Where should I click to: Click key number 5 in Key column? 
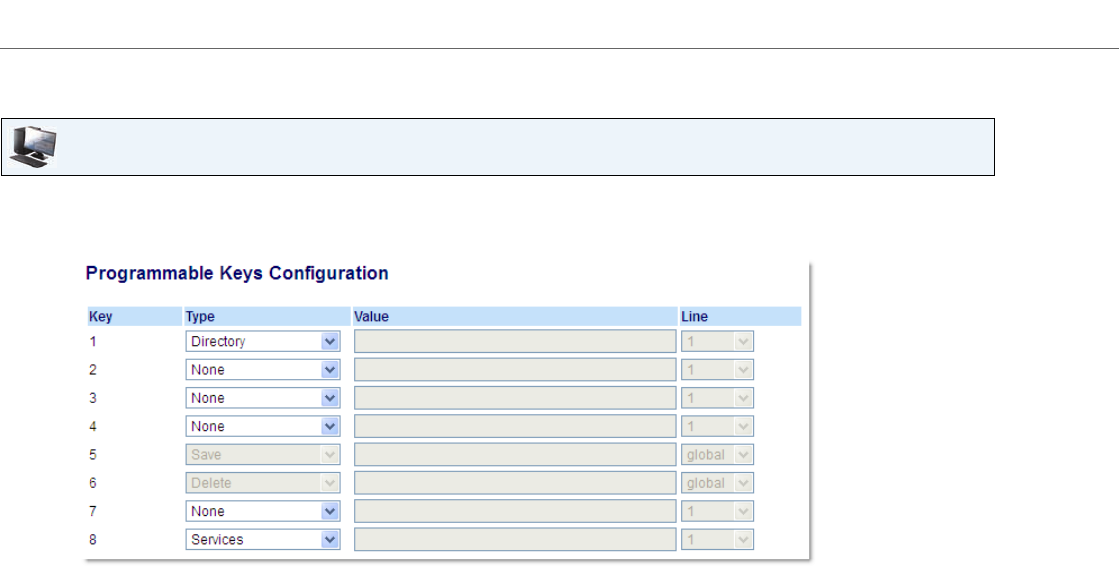coord(93,455)
